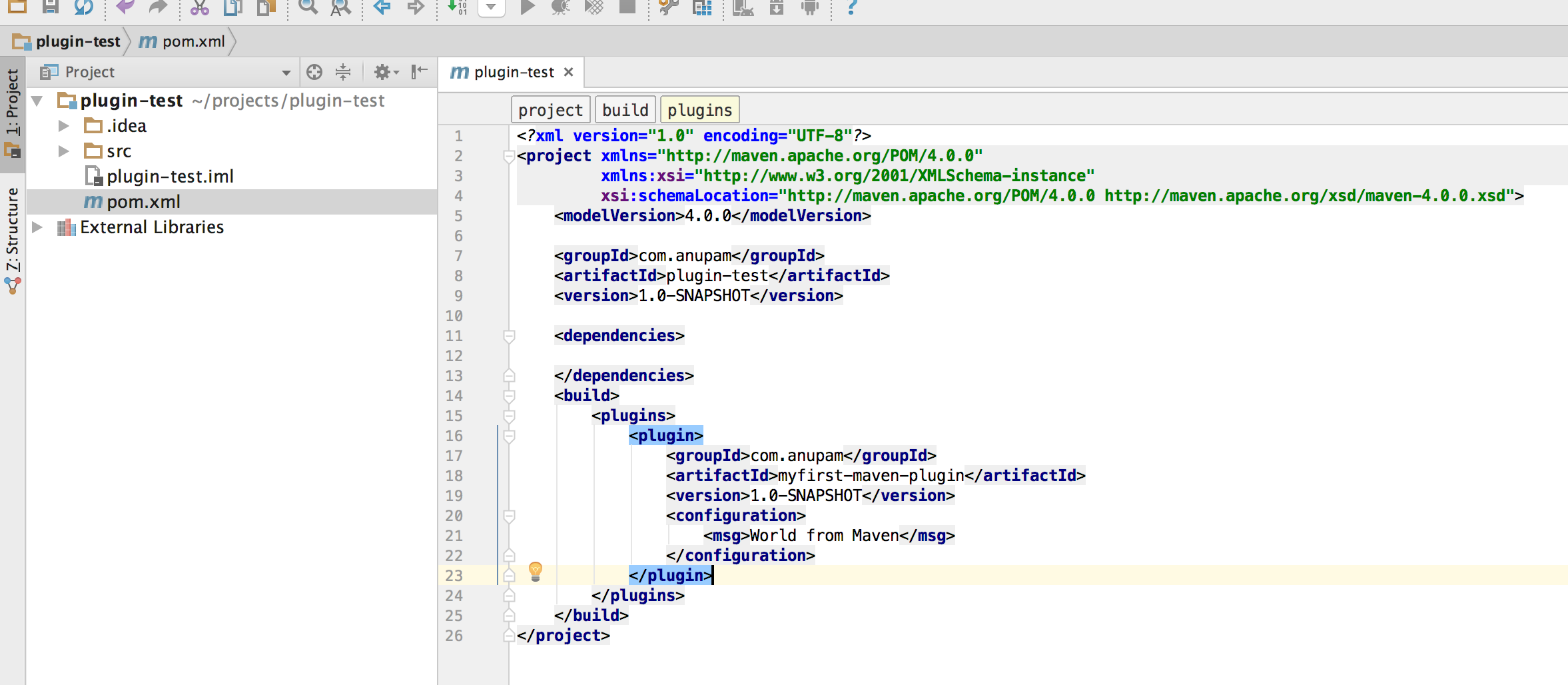Screen dimensions: 1568x685
Task: Select plugin-test.iml in project tree
Action: pyautogui.click(x=170, y=177)
